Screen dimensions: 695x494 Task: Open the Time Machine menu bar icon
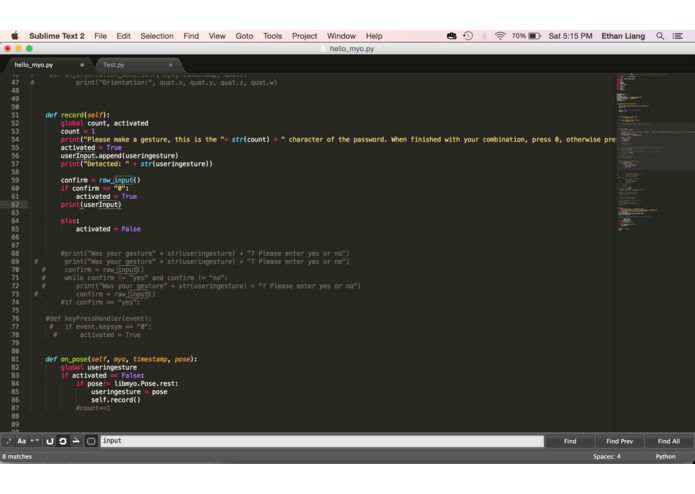(468, 36)
